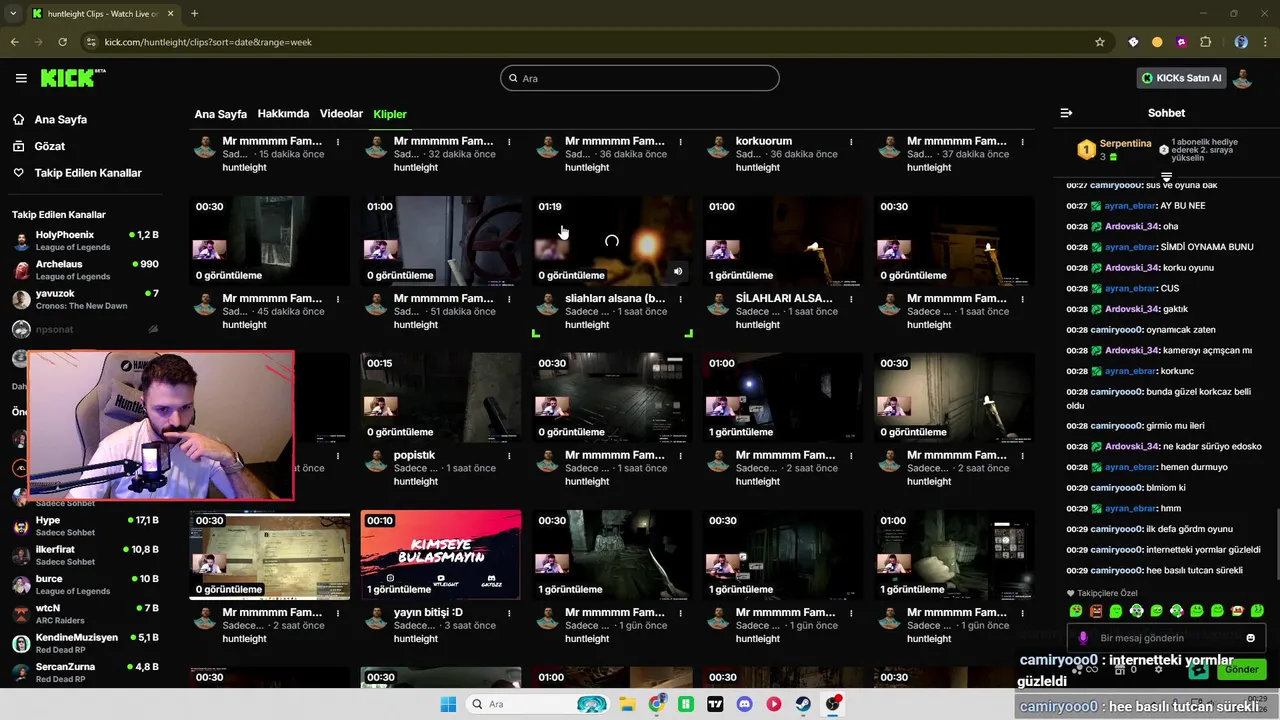
Task: Open Gözat in the left sidebar
Action: pyautogui.click(x=49, y=146)
